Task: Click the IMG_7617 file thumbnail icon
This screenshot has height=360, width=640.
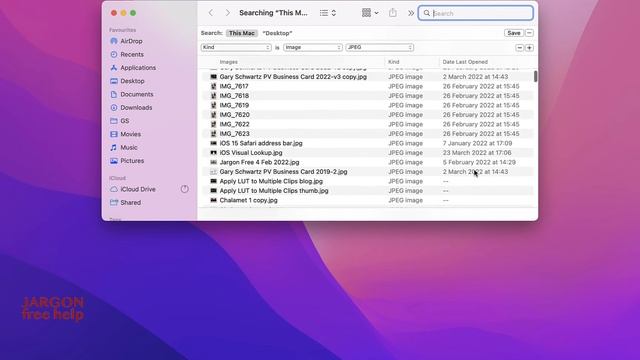Action: point(213,86)
